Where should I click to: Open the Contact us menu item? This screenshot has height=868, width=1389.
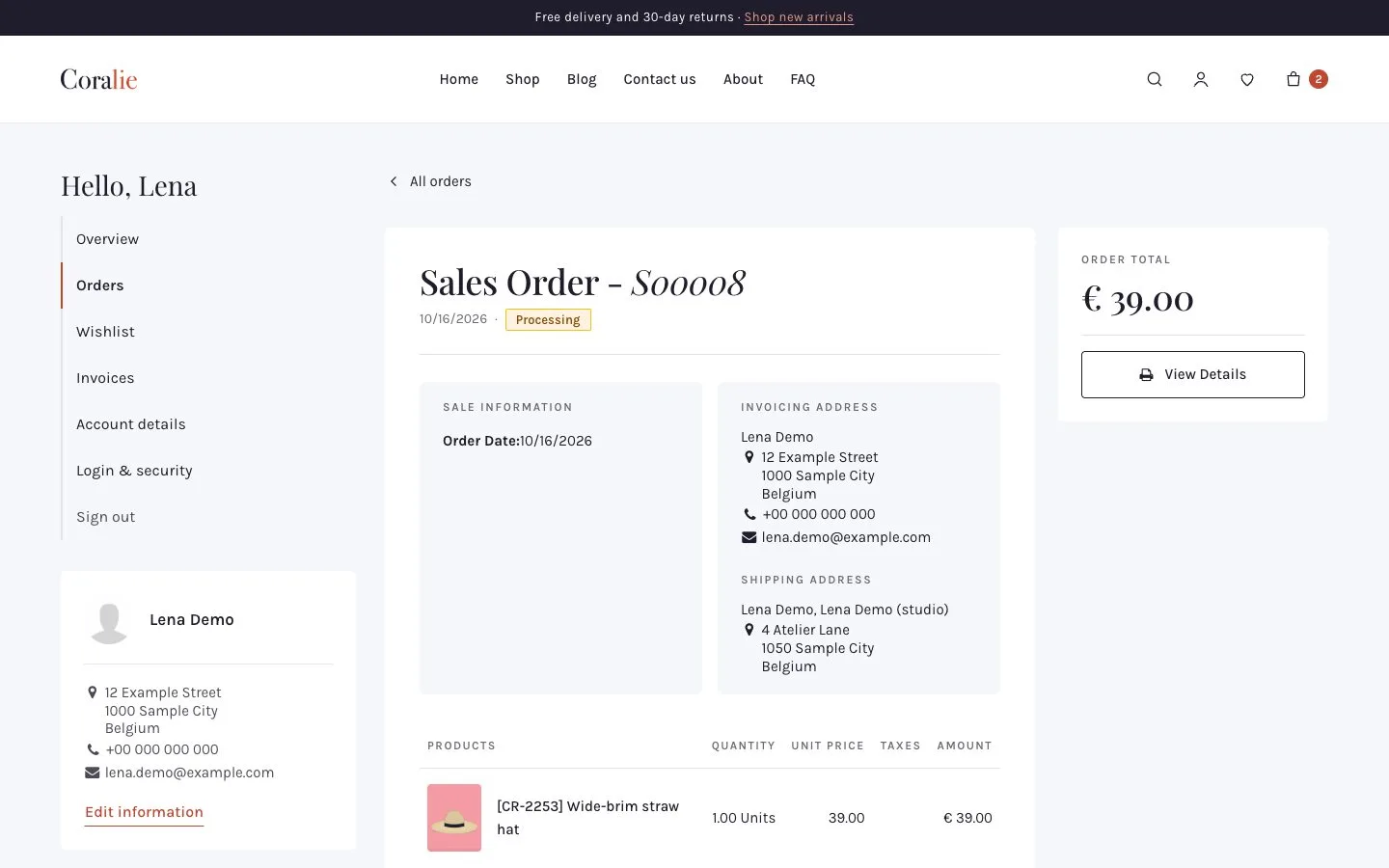pos(660,79)
